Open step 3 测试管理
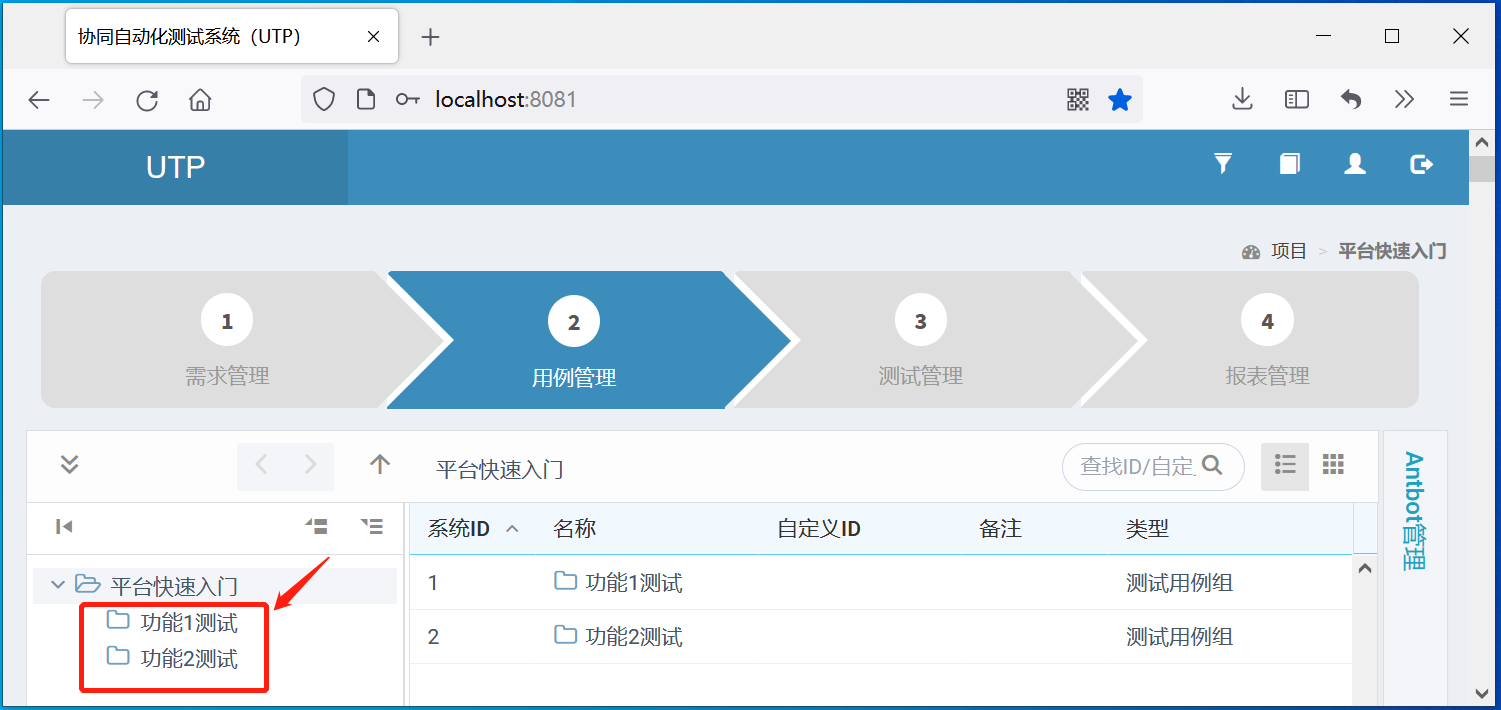The width and height of the screenshot is (1501, 710). [920, 341]
